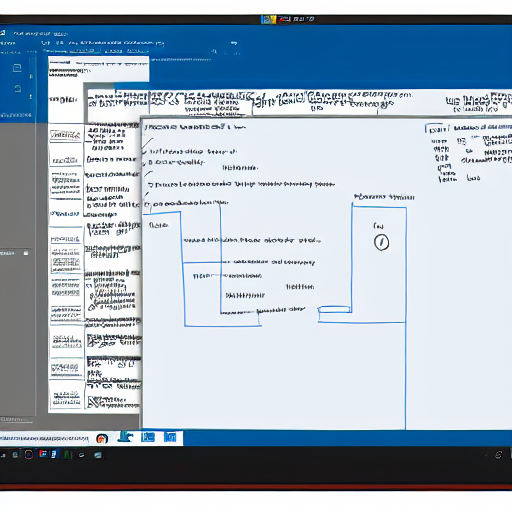512x512 pixels.
Task: Select the lock-shaped icon in blue left sidebar
Action: point(18,89)
